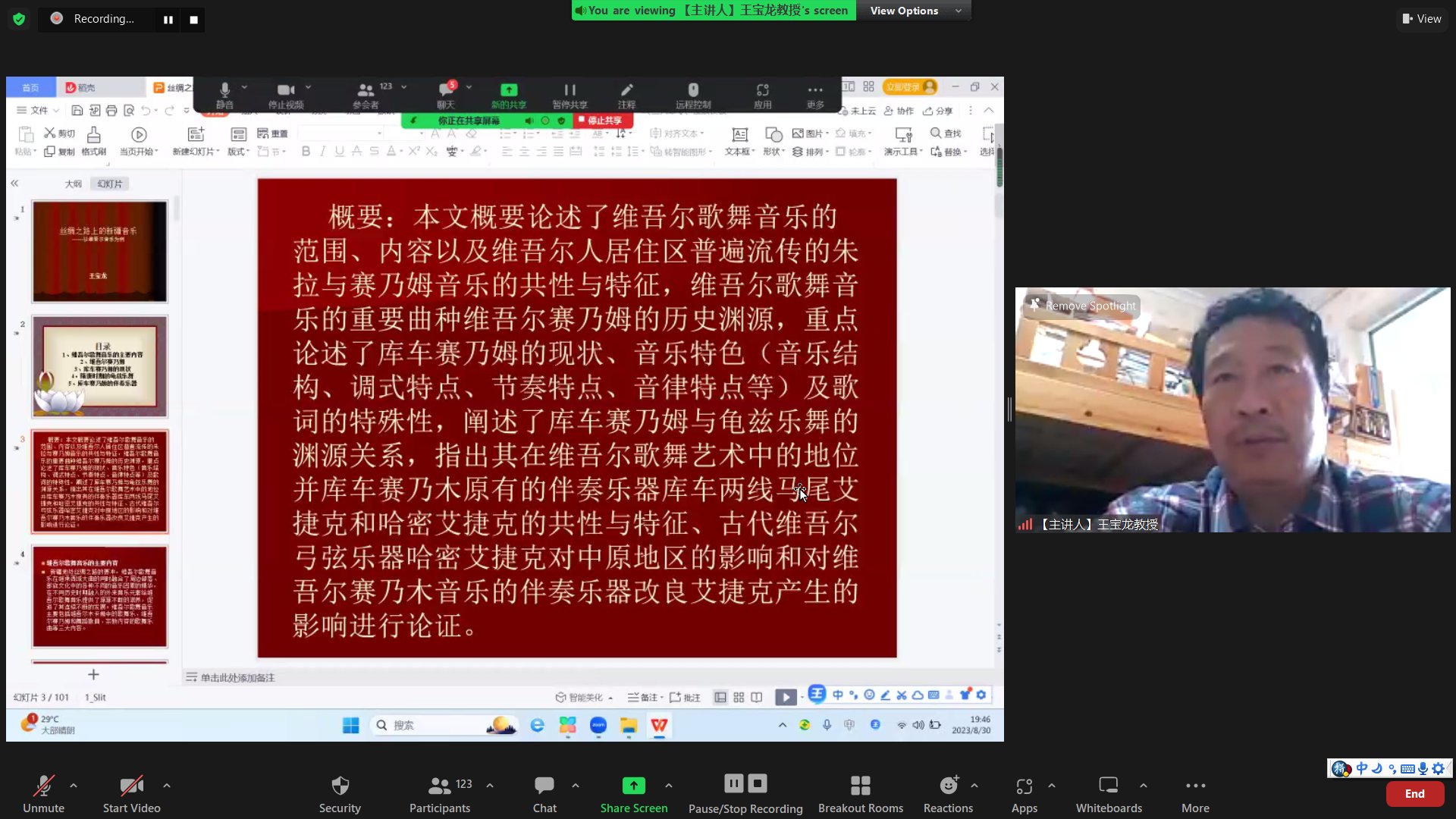Screen dimensions: 1456x819
Task: Pause the recording in the top-left Recording bar
Action: click(168, 20)
